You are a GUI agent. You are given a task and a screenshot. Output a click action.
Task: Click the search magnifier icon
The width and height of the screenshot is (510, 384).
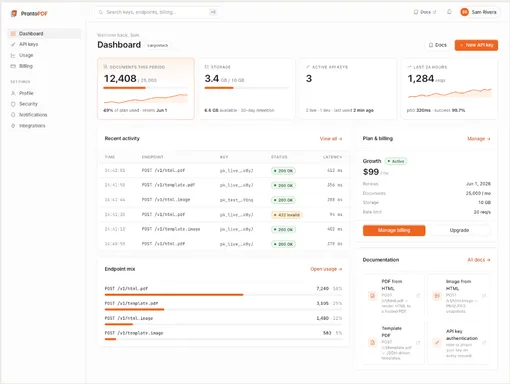point(101,12)
